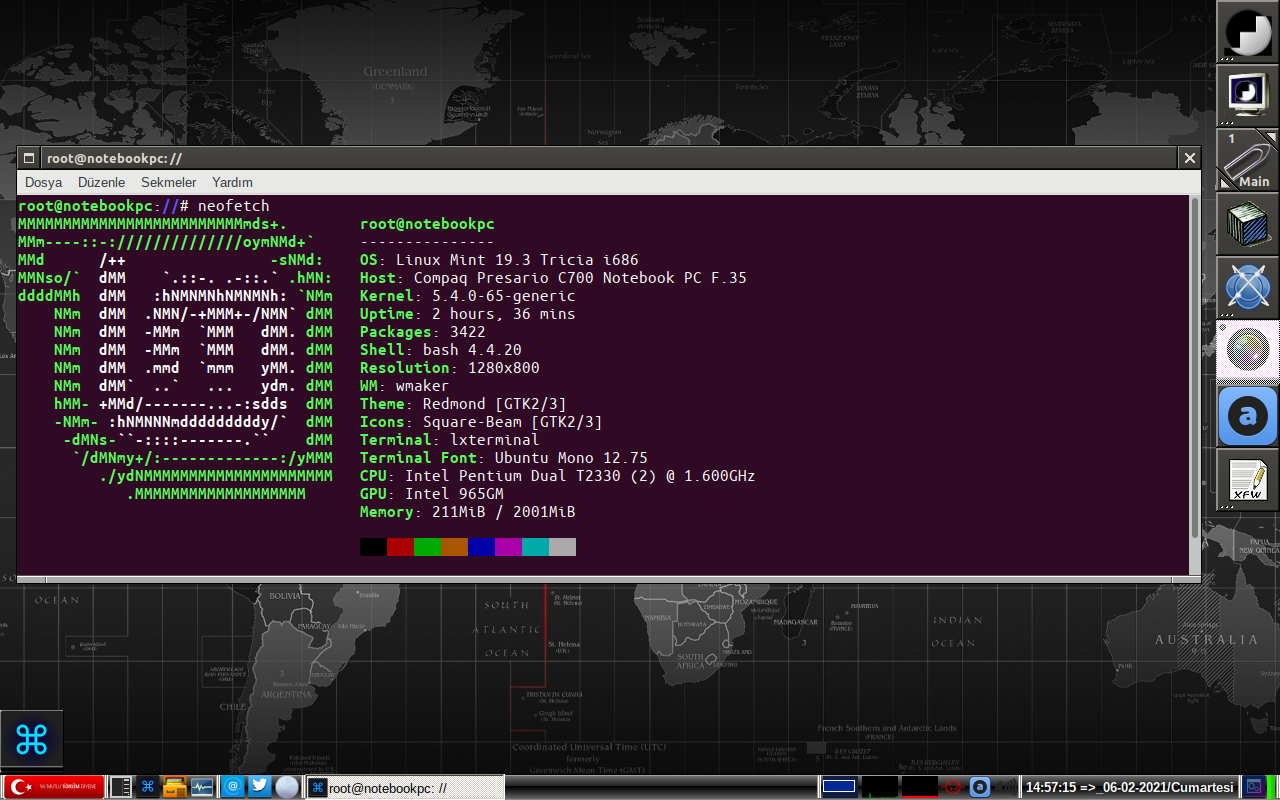Close the lxterminal window

[x=1189, y=158]
